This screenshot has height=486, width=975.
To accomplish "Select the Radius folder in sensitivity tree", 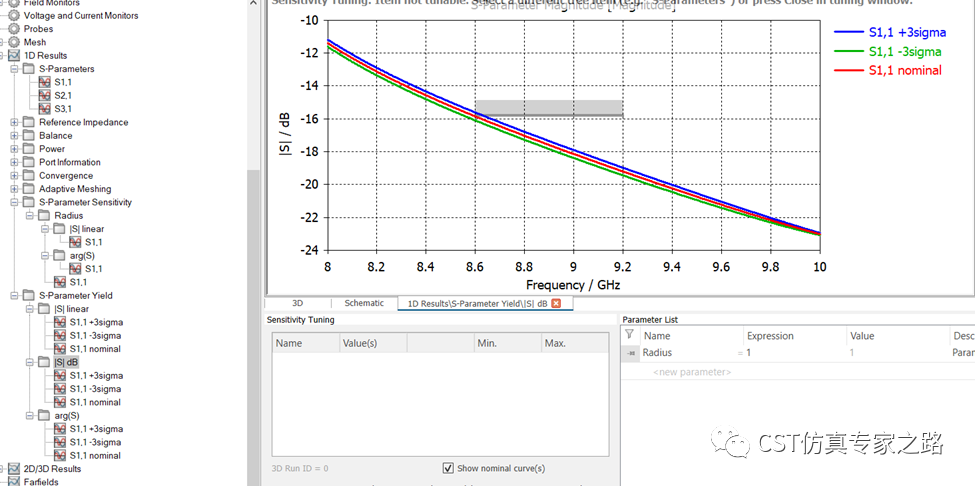I will coord(68,216).
